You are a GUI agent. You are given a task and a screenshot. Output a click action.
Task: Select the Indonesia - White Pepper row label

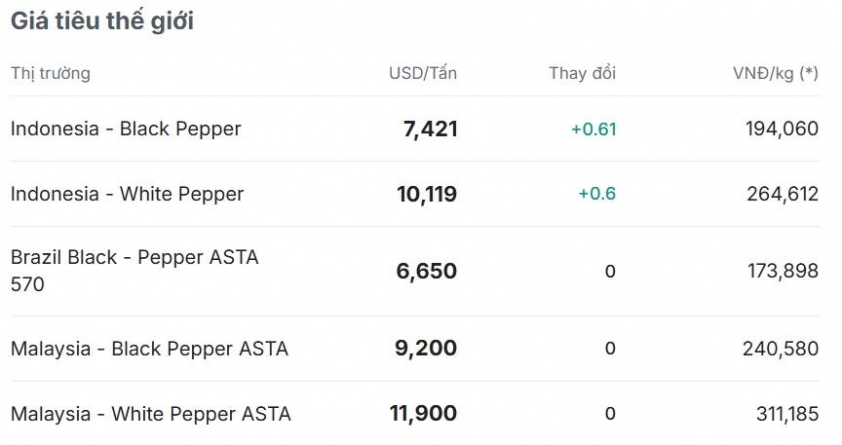tap(127, 194)
